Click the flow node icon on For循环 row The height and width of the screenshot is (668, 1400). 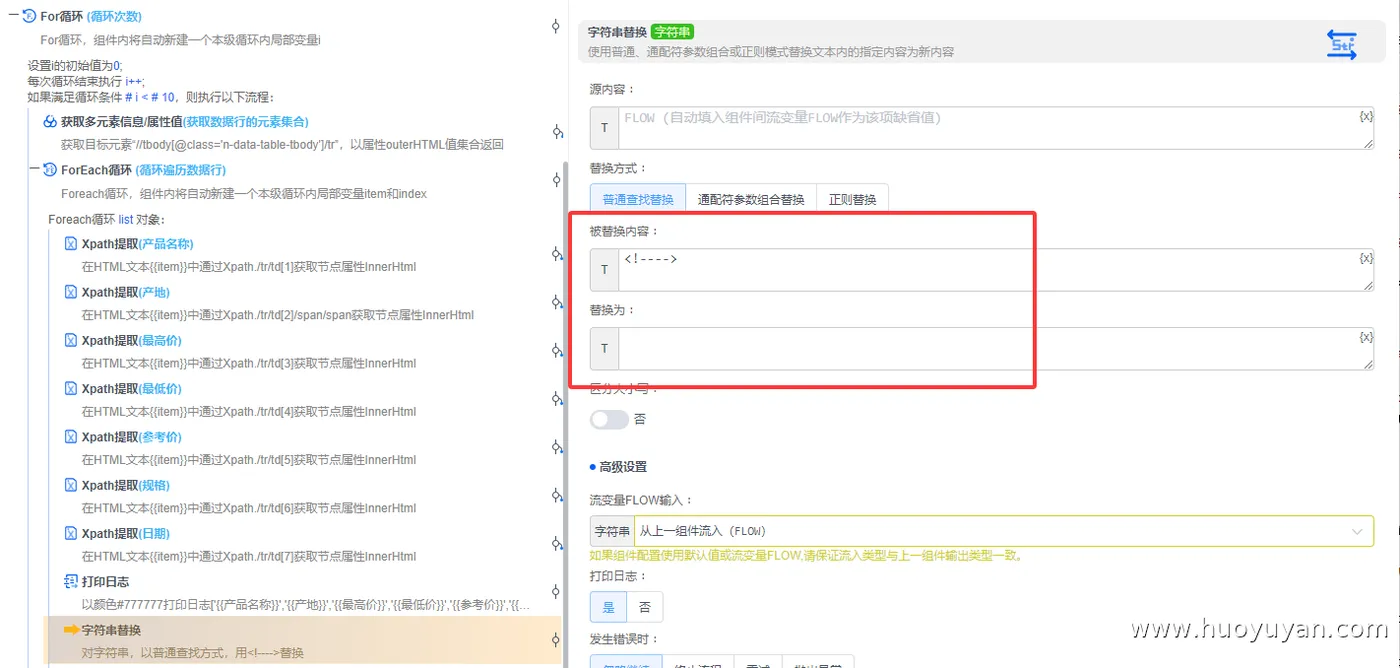click(x=556, y=27)
